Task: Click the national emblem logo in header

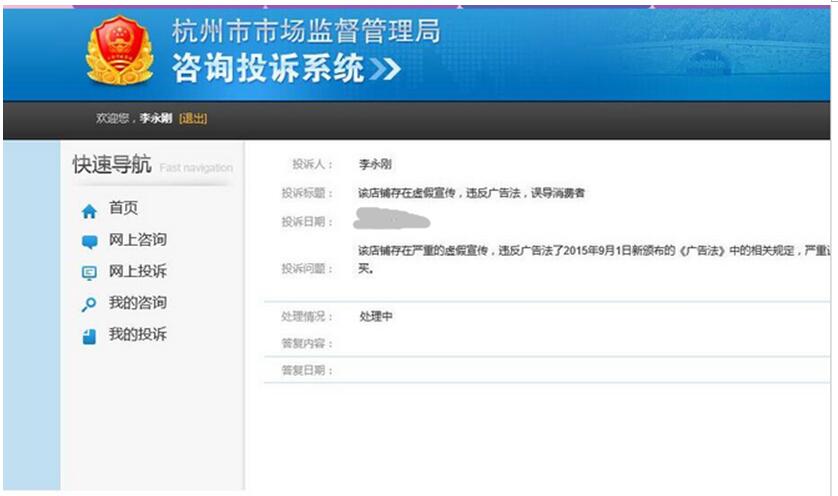Action: [119, 50]
